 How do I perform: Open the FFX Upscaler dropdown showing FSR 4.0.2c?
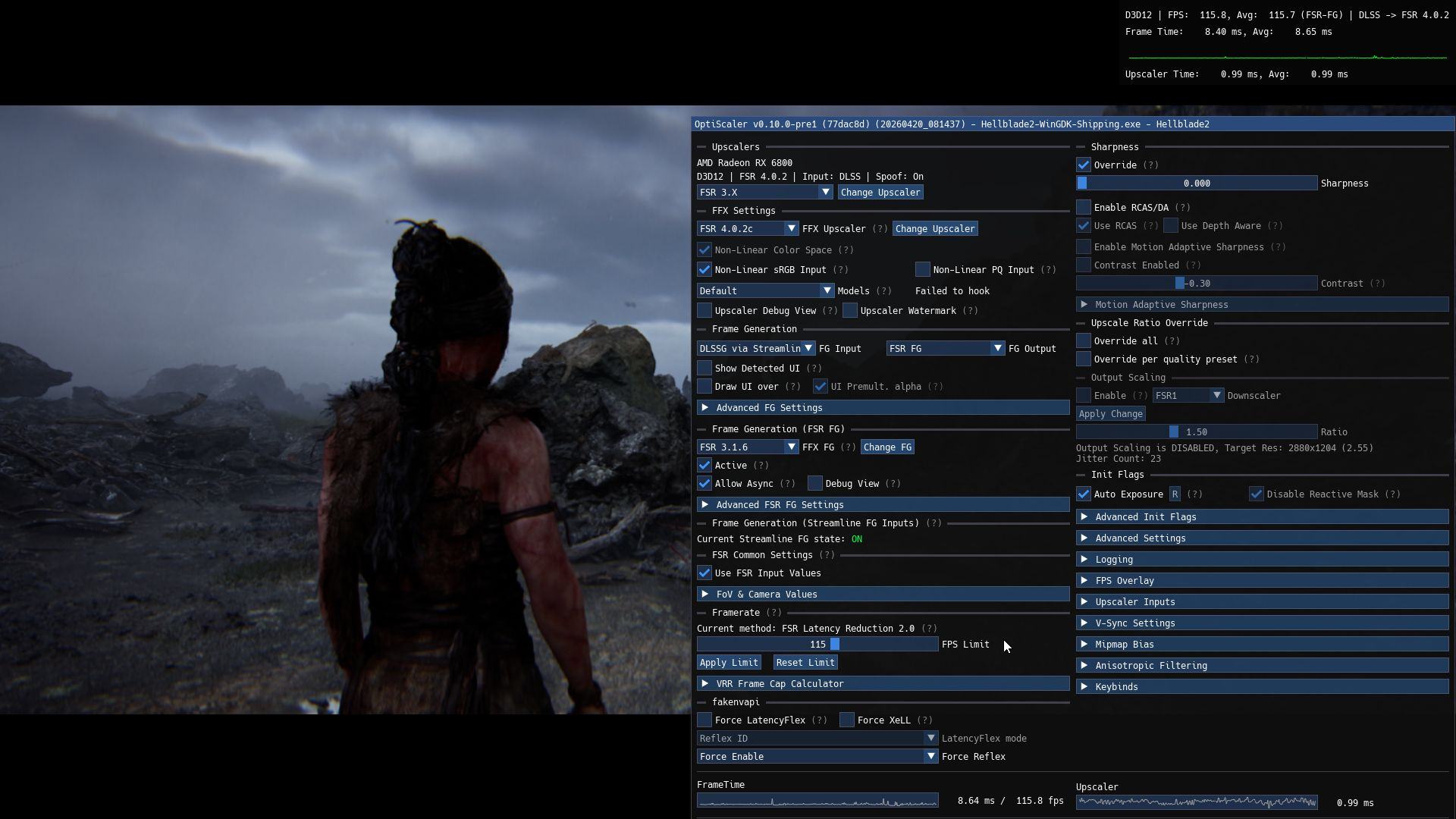[x=747, y=229]
